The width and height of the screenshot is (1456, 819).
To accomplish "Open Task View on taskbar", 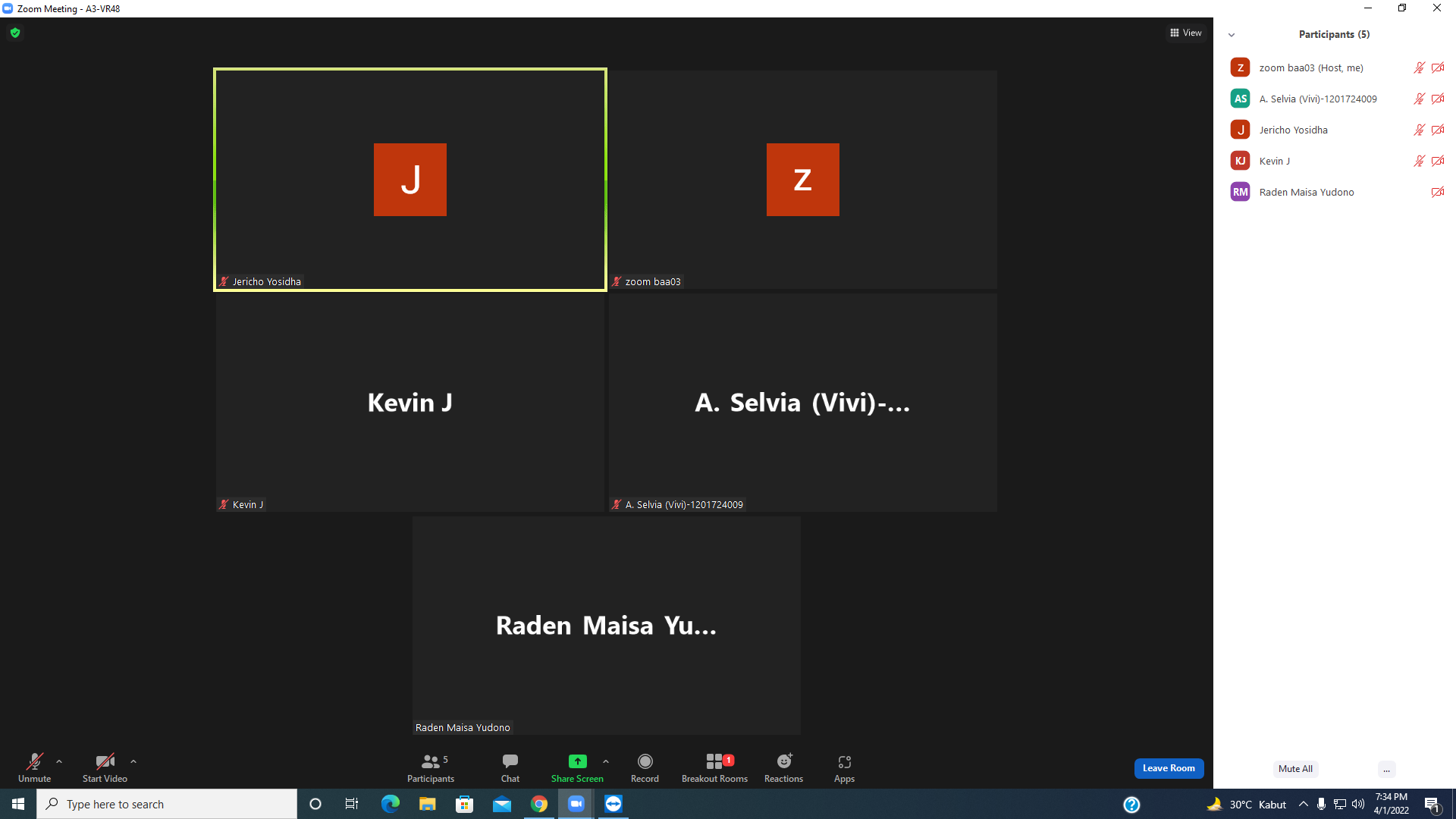I will [x=352, y=804].
